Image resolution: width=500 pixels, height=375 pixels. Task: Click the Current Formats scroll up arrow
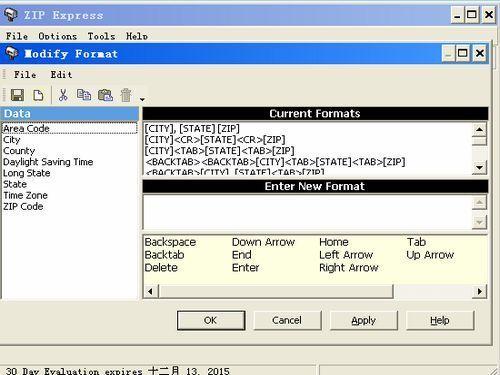[479, 129]
